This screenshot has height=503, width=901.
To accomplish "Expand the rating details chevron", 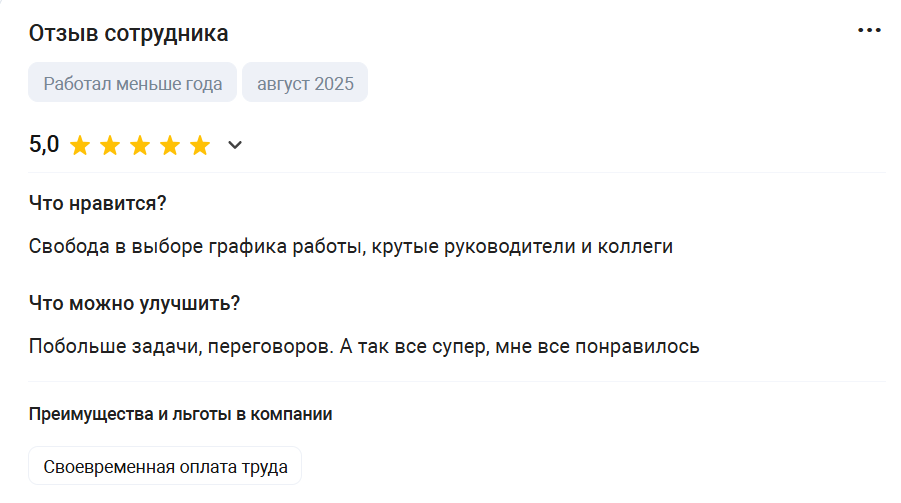I will point(235,146).
